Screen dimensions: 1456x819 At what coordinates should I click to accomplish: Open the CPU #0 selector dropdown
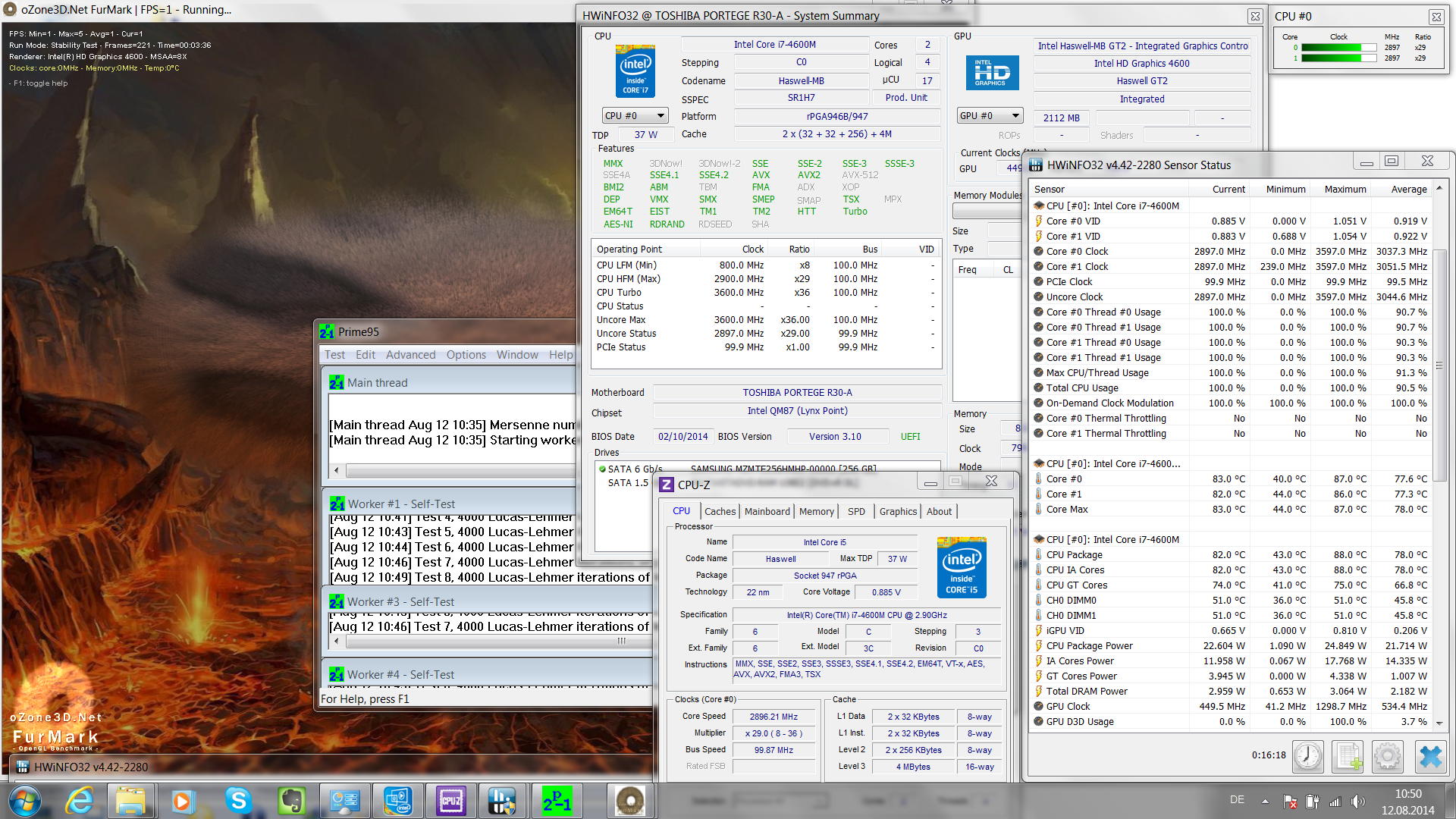(x=635, y=116)
